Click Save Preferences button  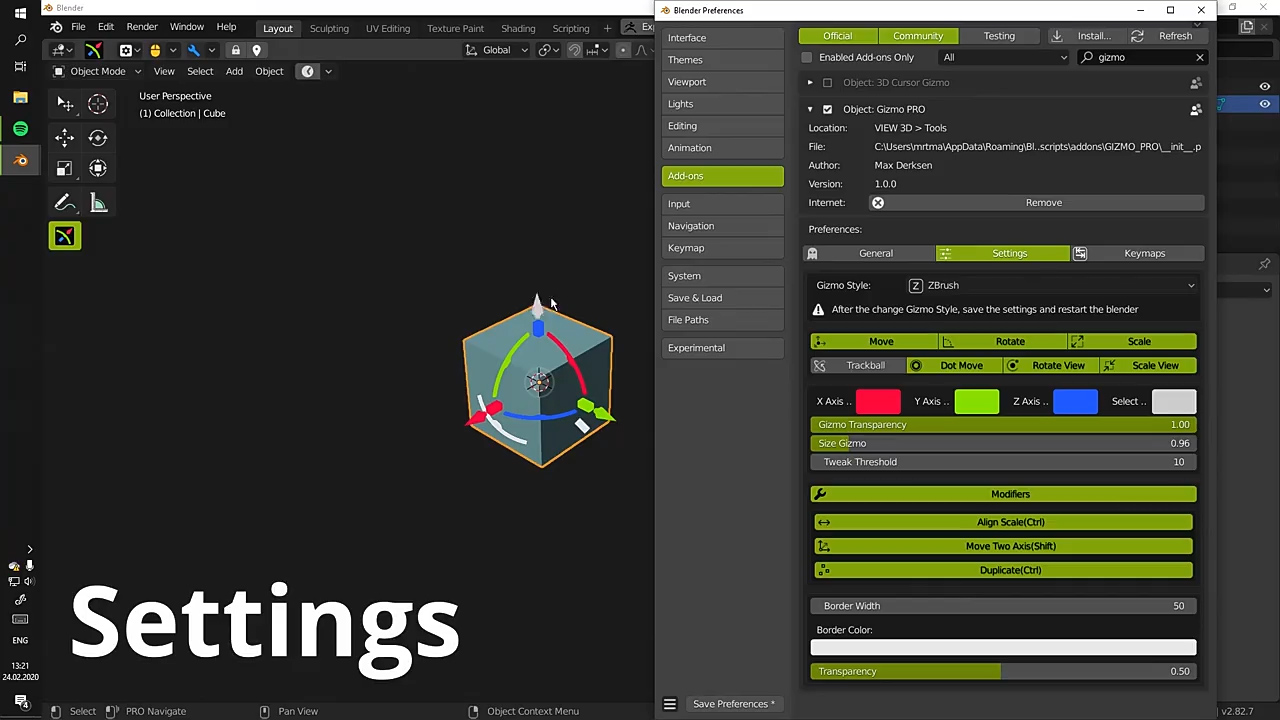click(734, 704)
